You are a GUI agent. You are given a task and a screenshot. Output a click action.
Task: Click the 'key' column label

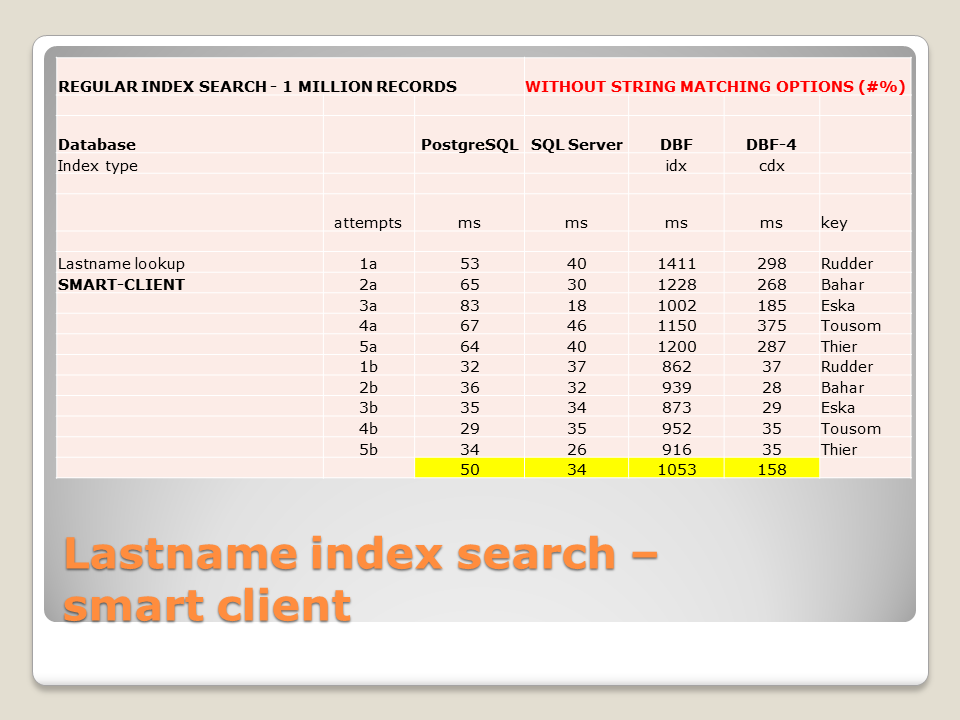(834, 223)
